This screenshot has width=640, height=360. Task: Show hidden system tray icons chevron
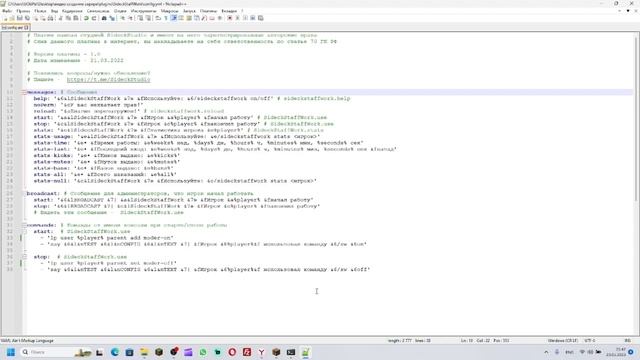(546, 352)
